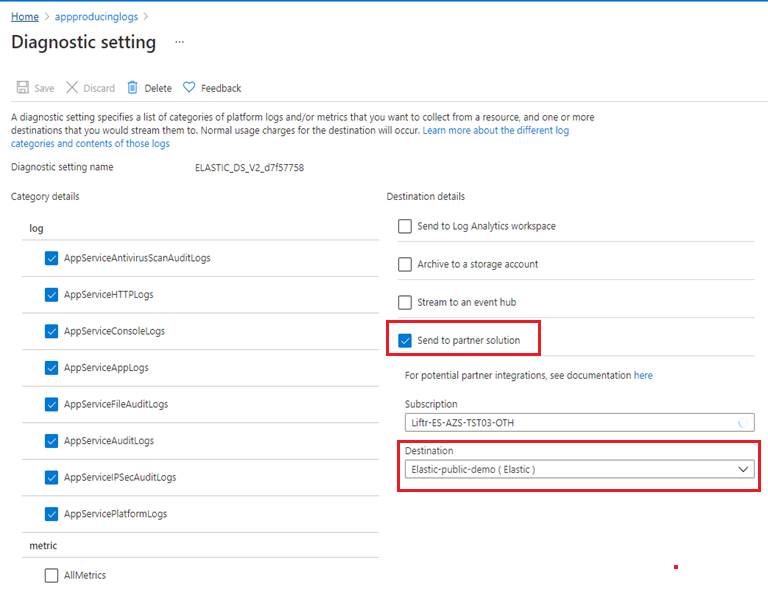The height and width of the screenshot is (591, 768).
Task: Enable Archive to a storage account
Action: (x=405, y=264)
